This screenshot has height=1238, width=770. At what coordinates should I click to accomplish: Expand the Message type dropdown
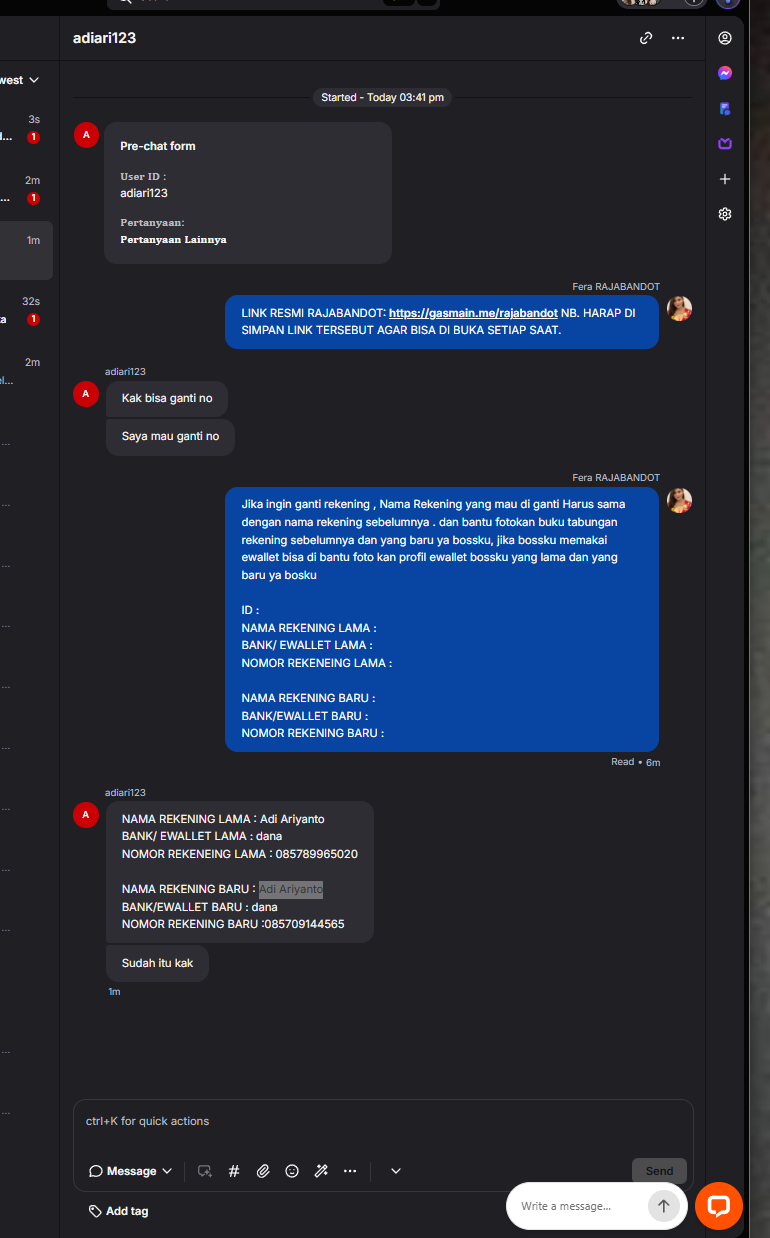pyautogui.click(x=131, y=1171)
